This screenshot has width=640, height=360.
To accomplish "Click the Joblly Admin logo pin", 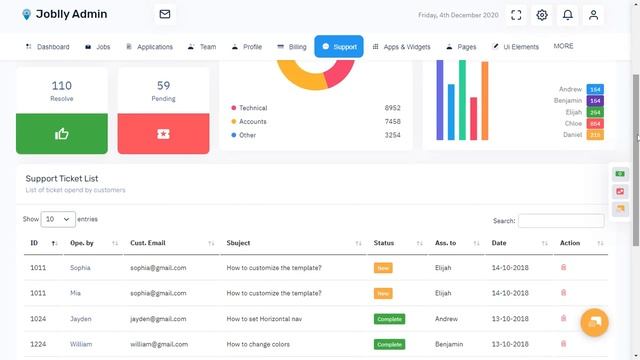I will (27, 15).
